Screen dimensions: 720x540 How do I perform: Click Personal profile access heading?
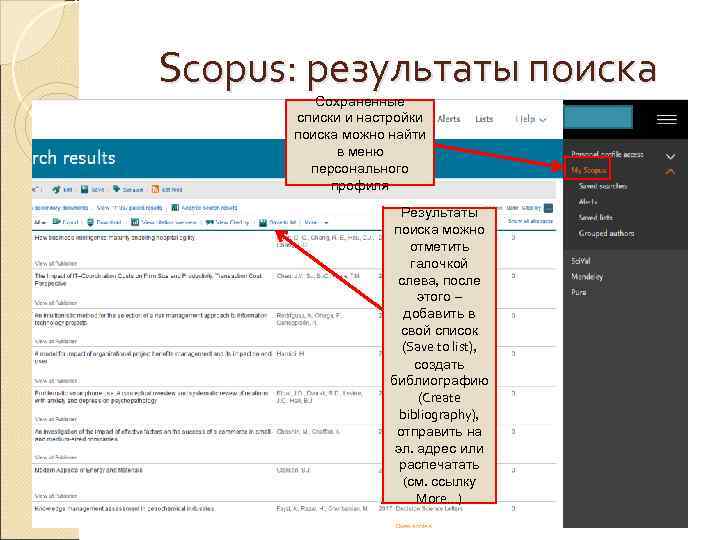[x=607, y=155]
